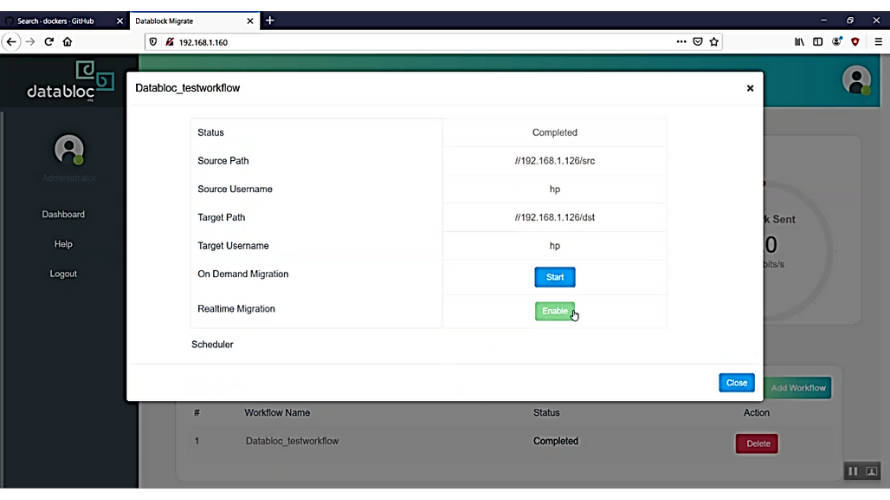Open the browser home page icon
The image size is (890, 500).
pyautogui.click(x=68, y=42)
